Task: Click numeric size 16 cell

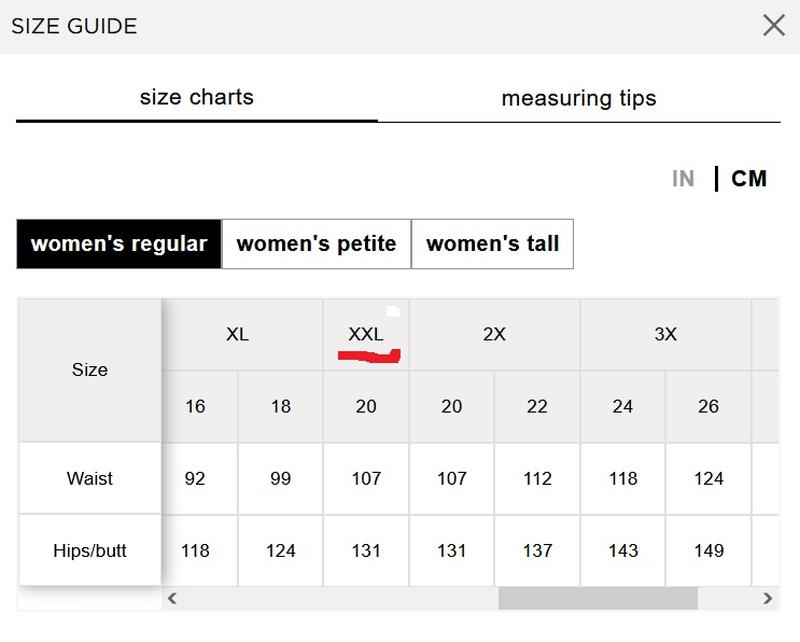Action: 195,407
